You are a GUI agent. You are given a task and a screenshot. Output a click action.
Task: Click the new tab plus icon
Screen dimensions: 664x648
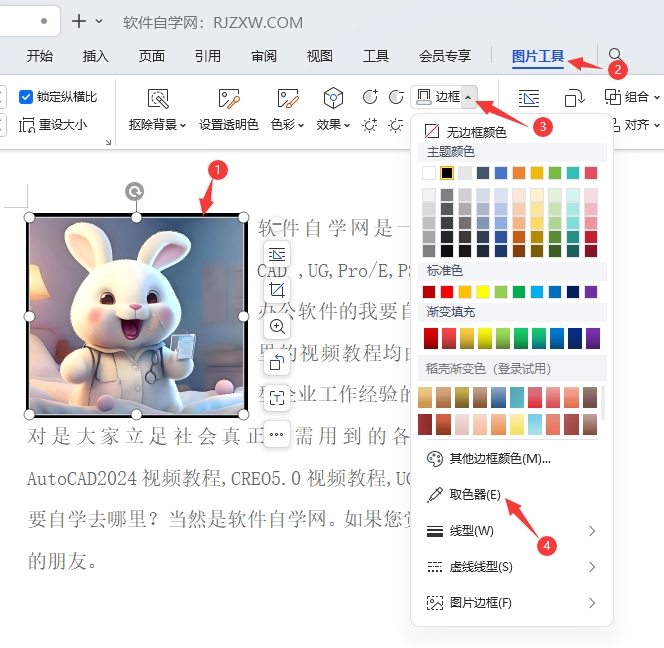(x=79, y=21)
